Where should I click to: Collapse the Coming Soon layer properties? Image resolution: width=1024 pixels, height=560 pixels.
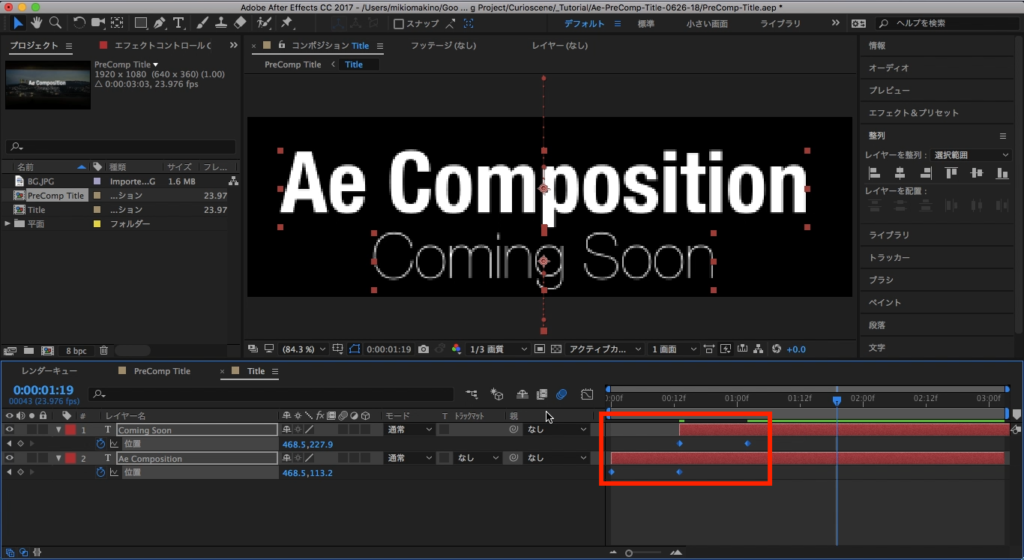[58, 429]
